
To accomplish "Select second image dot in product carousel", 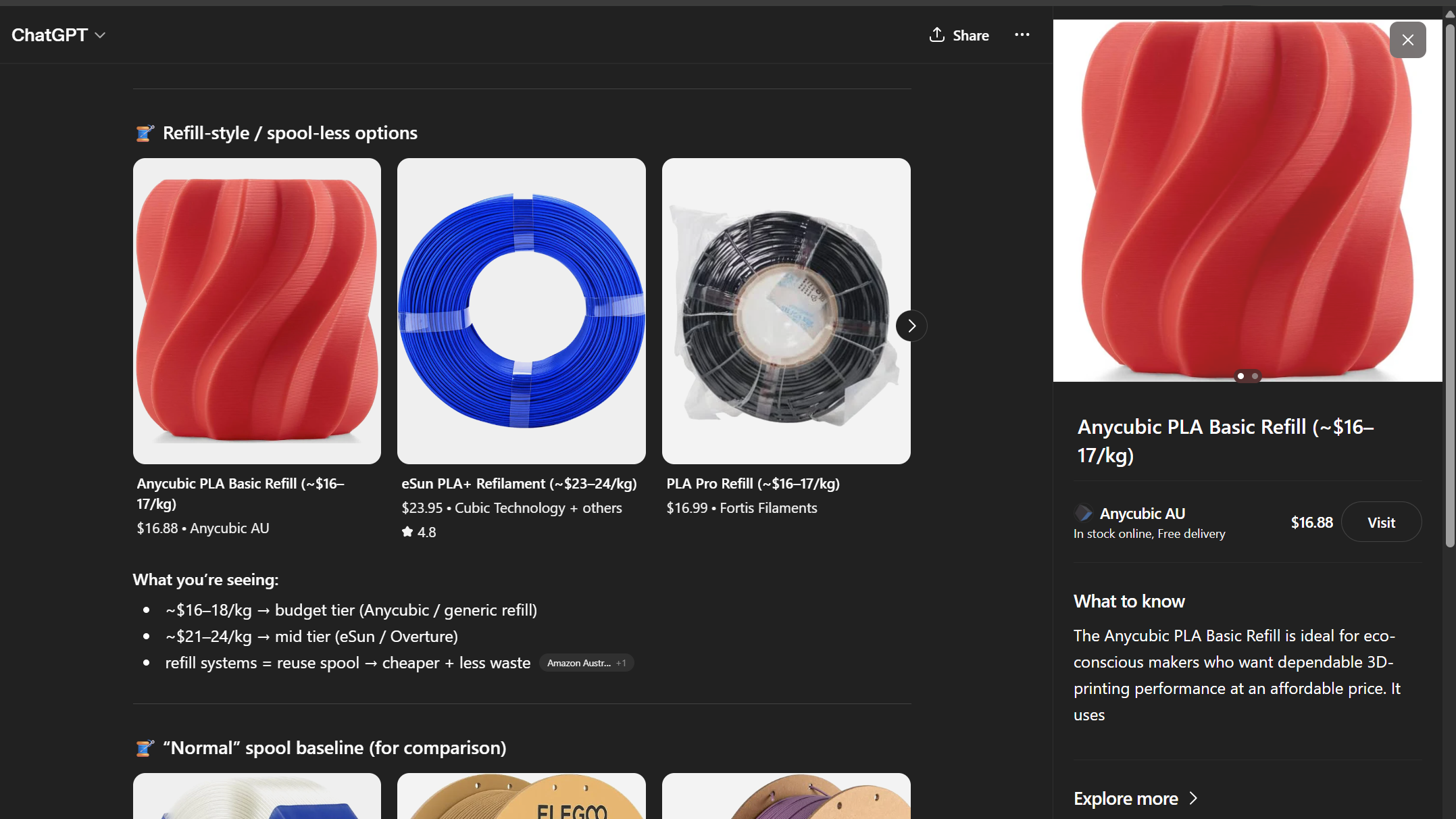I will pyautogui.click(x=1255, y=376).
